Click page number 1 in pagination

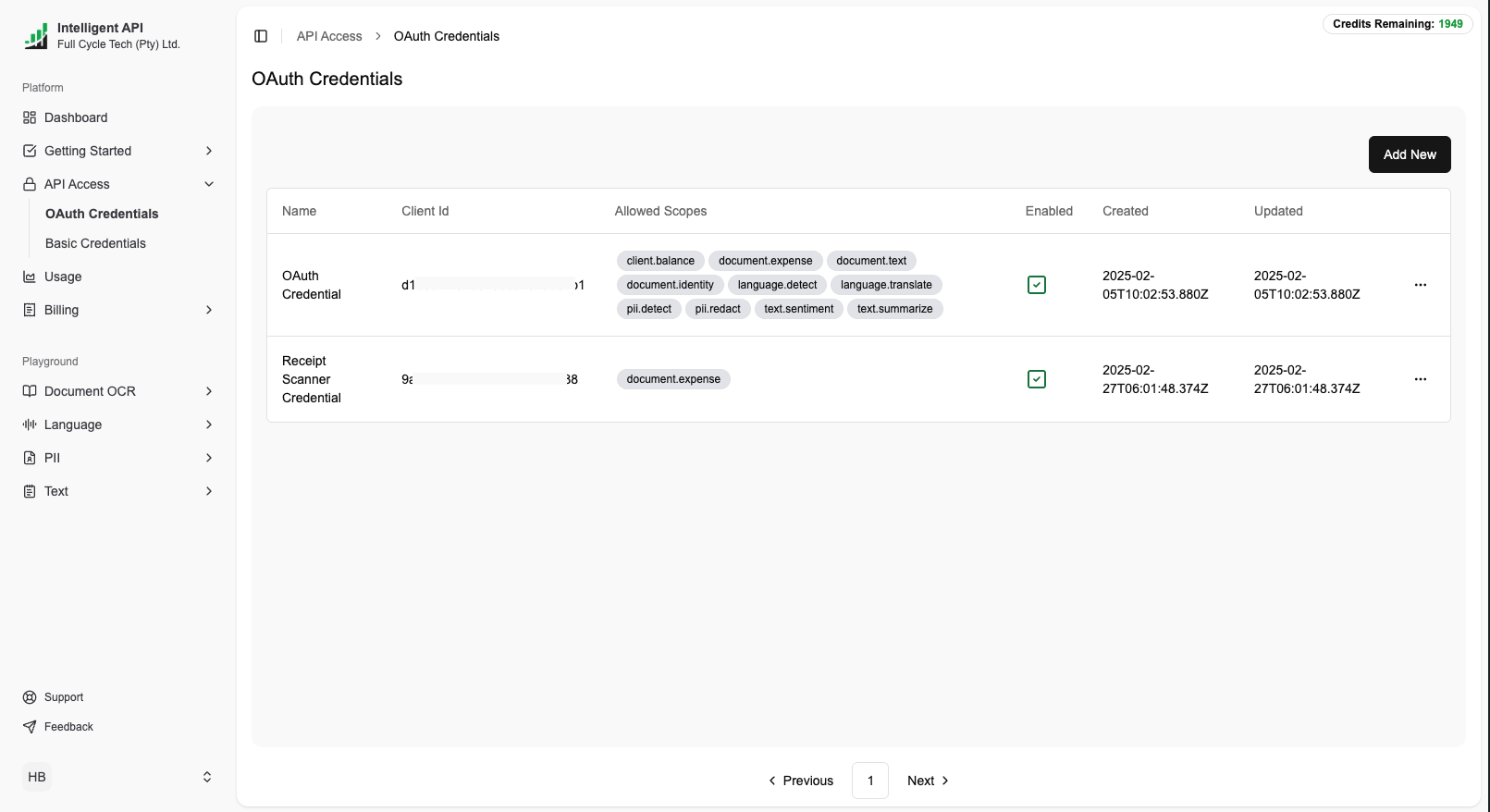870,781
